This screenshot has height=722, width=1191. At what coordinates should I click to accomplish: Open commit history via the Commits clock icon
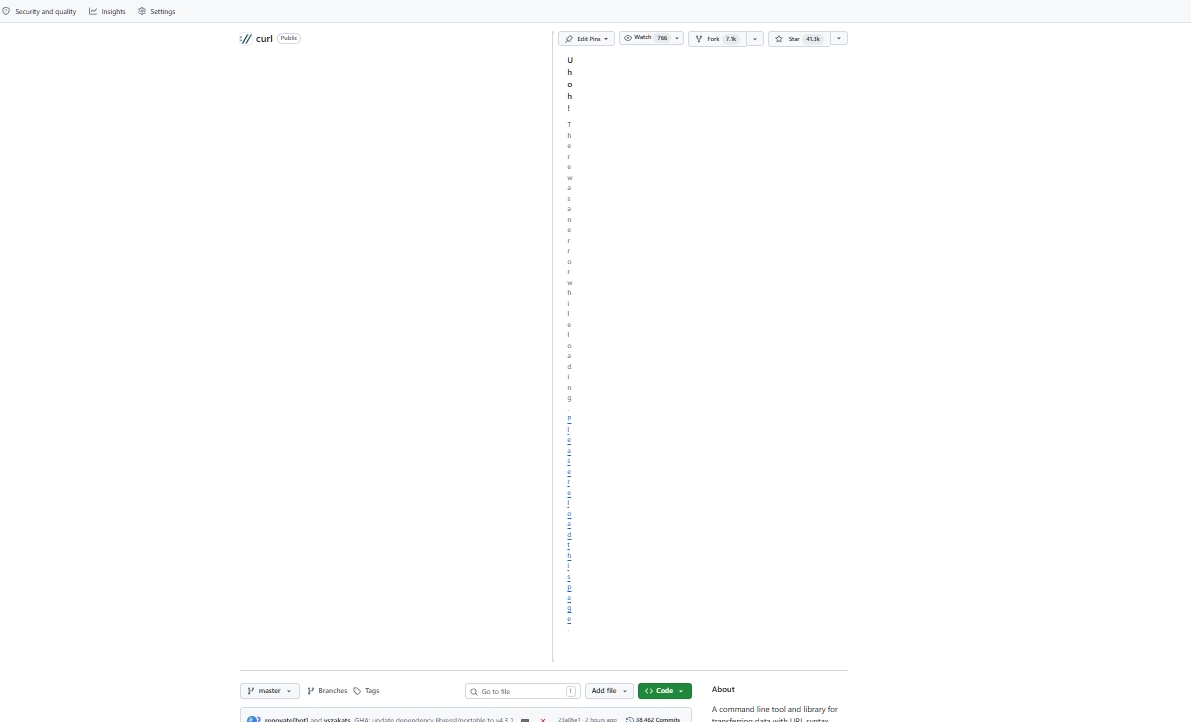click(631, 719)
